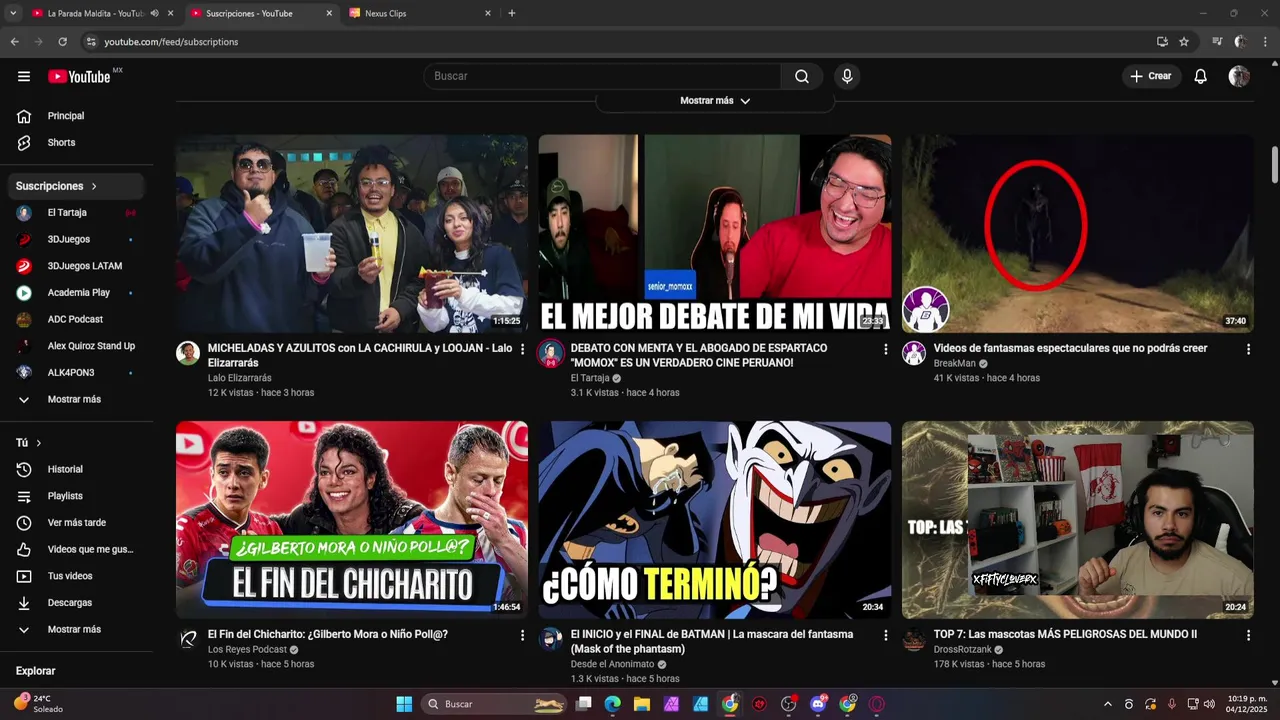Open Playlists in the sidebar
Image resolution: width=1280 pixels, height=720 pixels.
point(77,496)
